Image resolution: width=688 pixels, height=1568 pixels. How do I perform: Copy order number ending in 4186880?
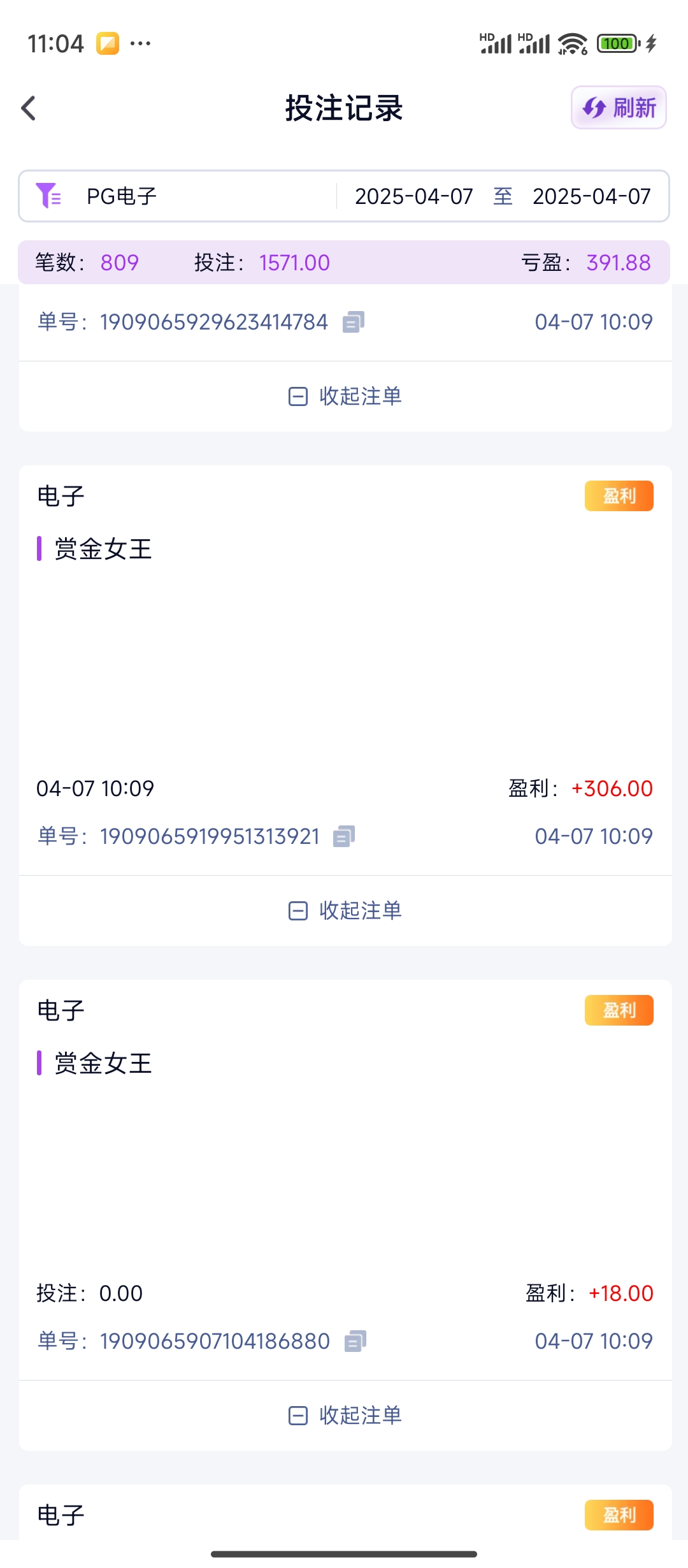(355, 1341)
